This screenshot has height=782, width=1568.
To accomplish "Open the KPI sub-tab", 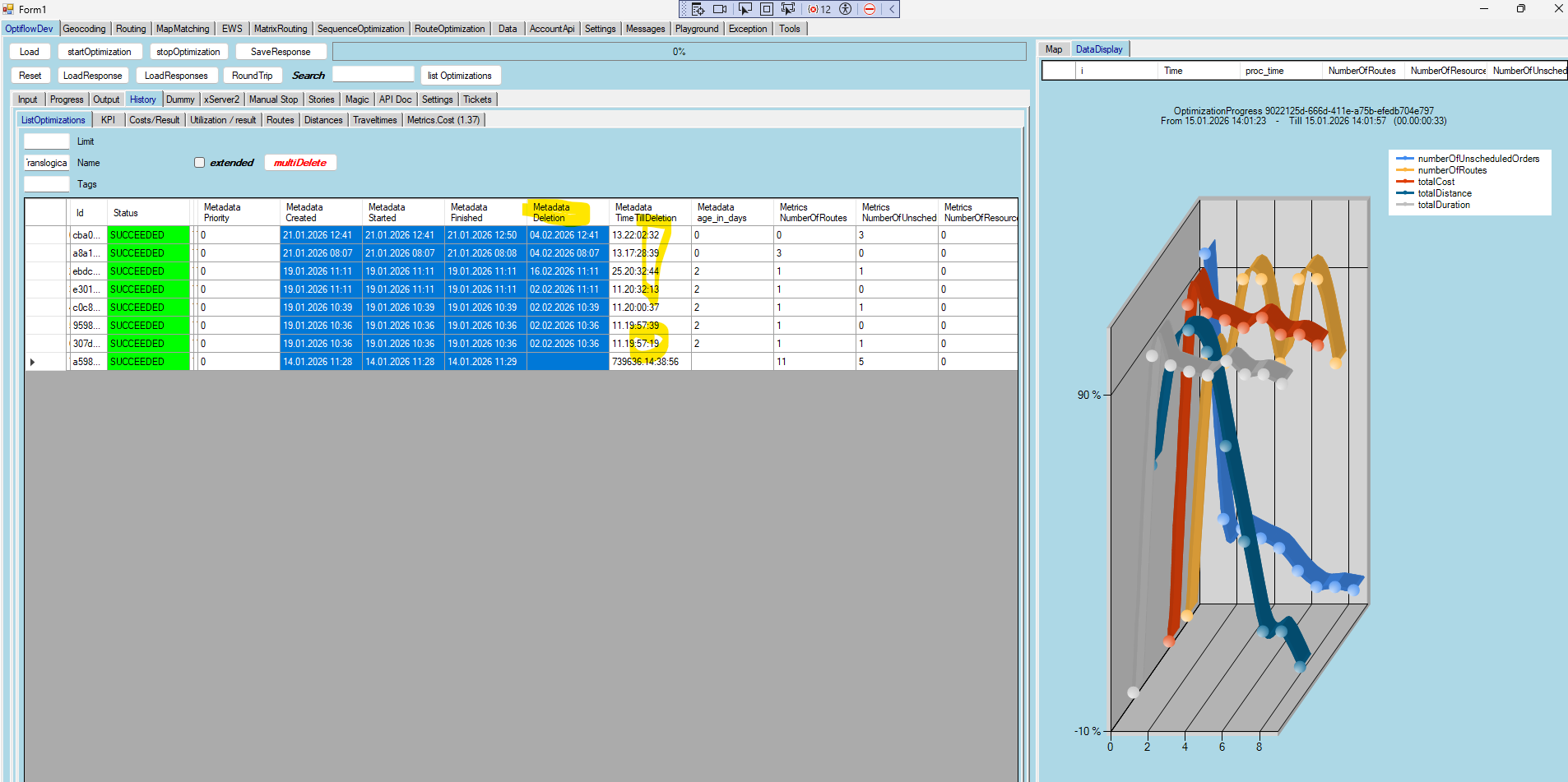I will coord(108,120).
